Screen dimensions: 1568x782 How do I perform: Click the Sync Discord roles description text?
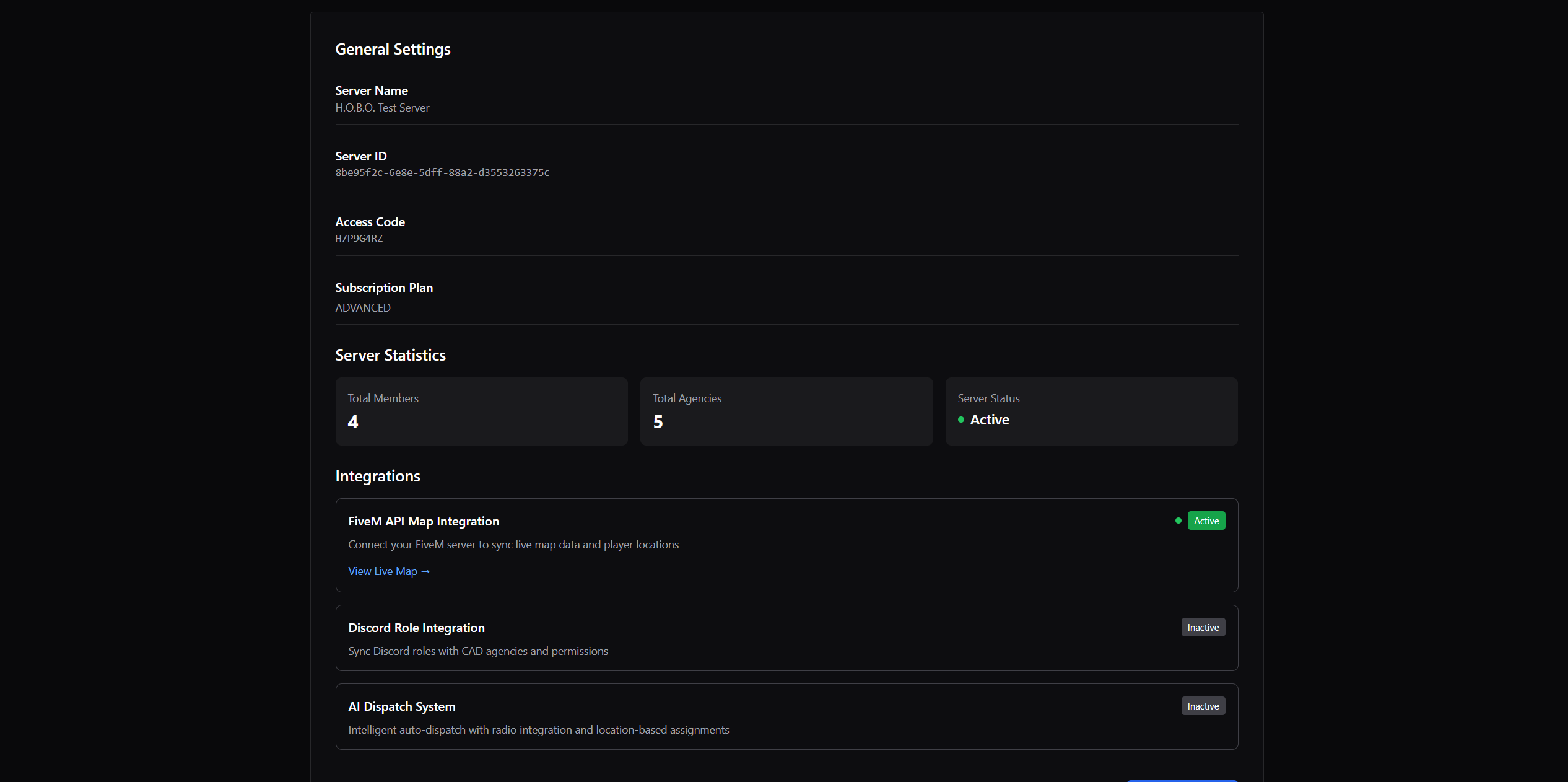pyautogui.click(x=477, y=651)
